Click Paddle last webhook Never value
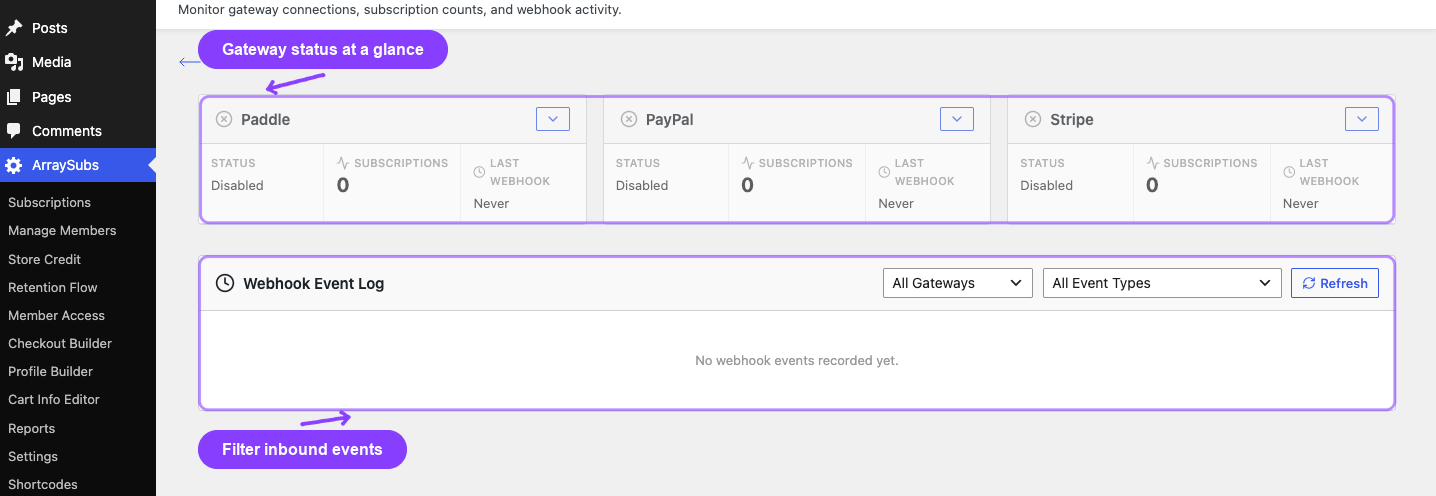Screen dimensions: 1436x496 (491, 203)
